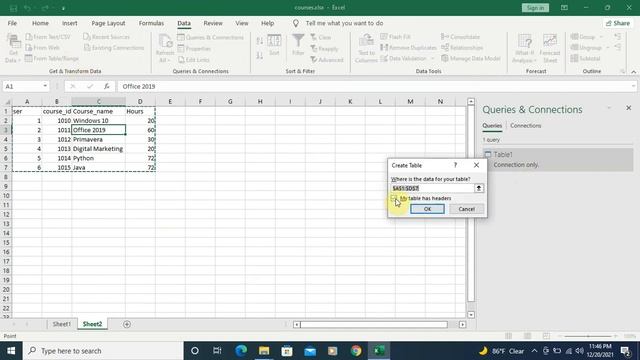The height and width of the screenshot is (360, 640).
Task: Click the Sort A to Z icon
Action: pyautogui.click(x=260, y=41)
